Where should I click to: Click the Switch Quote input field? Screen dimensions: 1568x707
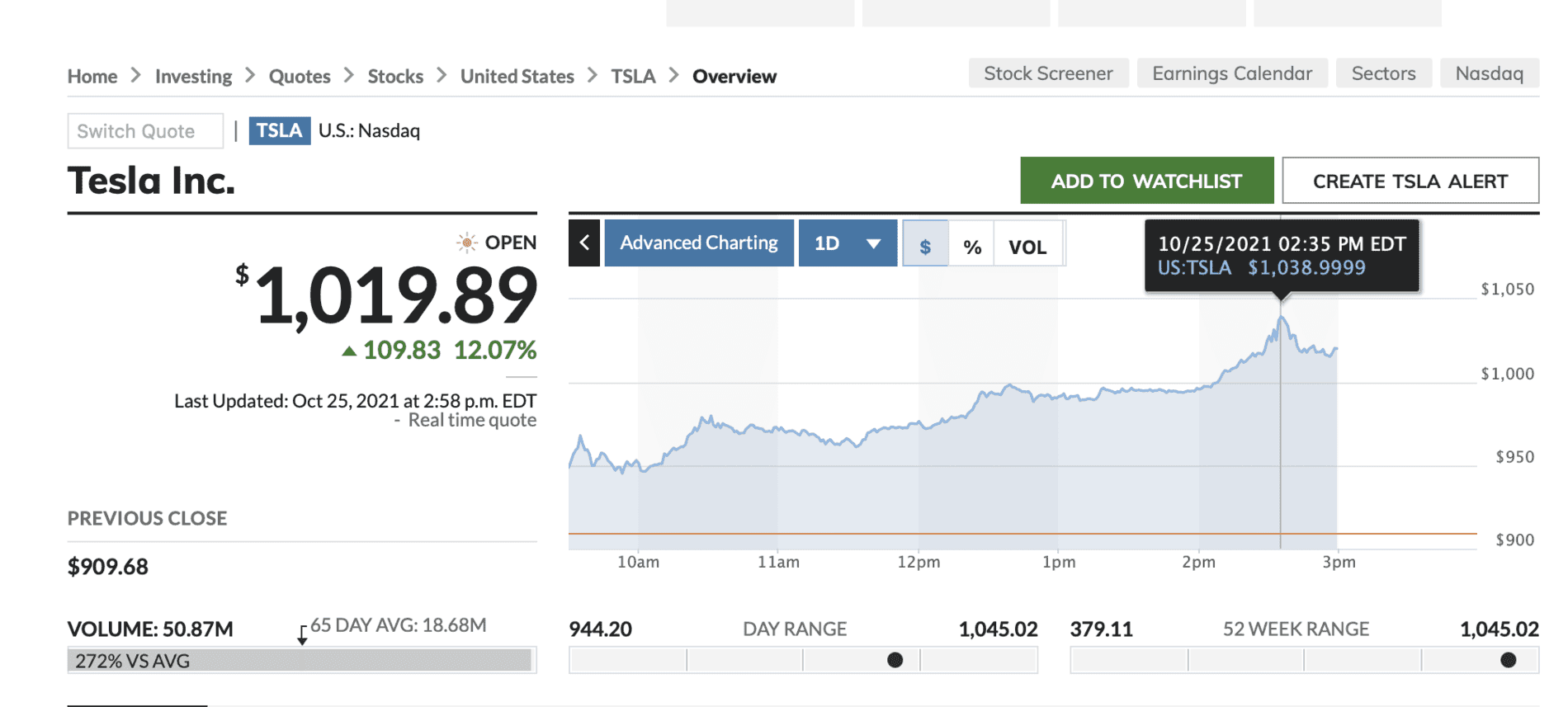[x=145, y=131]
